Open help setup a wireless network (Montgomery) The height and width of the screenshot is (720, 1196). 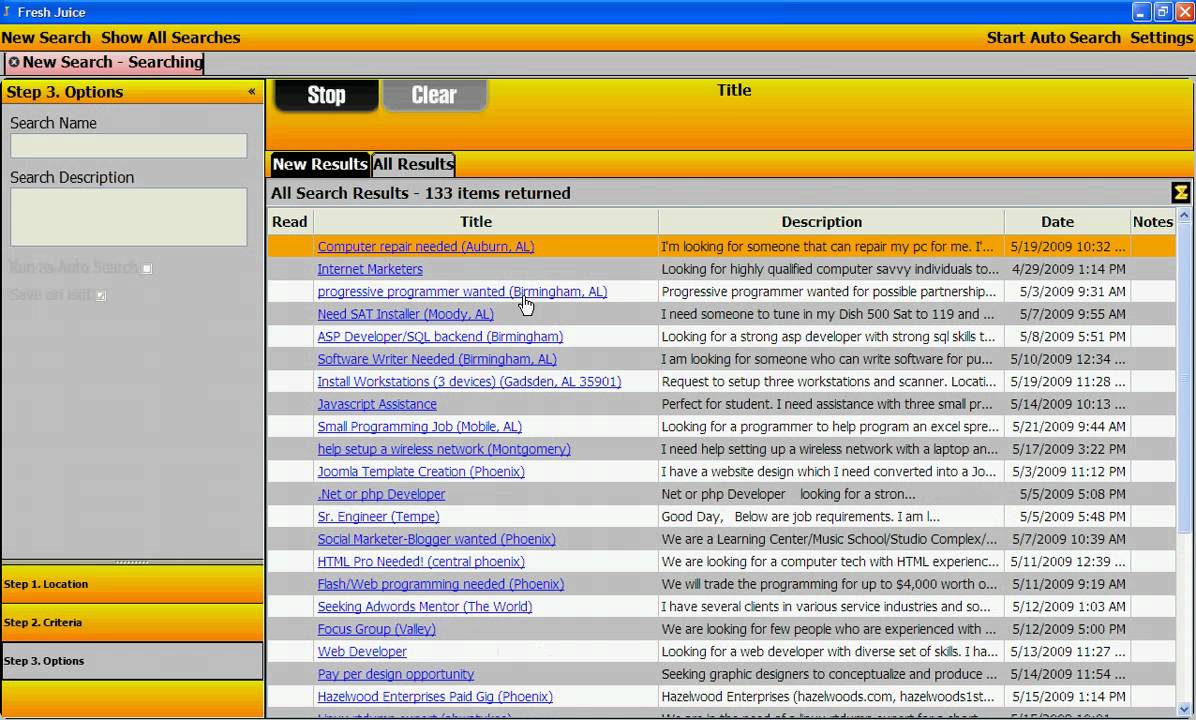click(x=444, y=449)
